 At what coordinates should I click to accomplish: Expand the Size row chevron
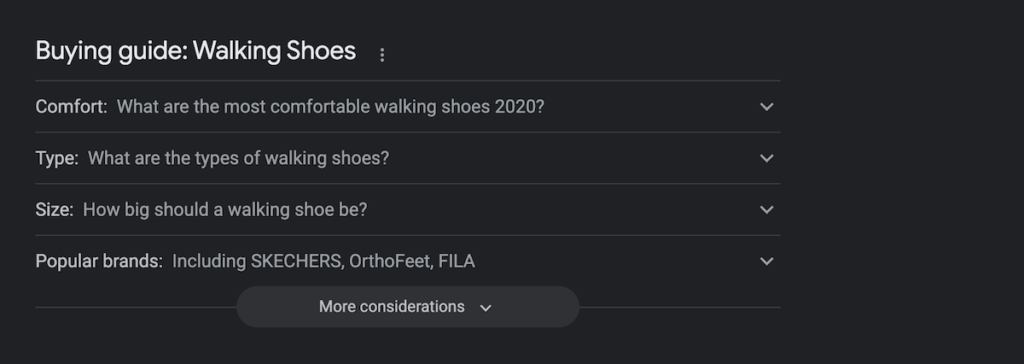click(x=767, y=210)
